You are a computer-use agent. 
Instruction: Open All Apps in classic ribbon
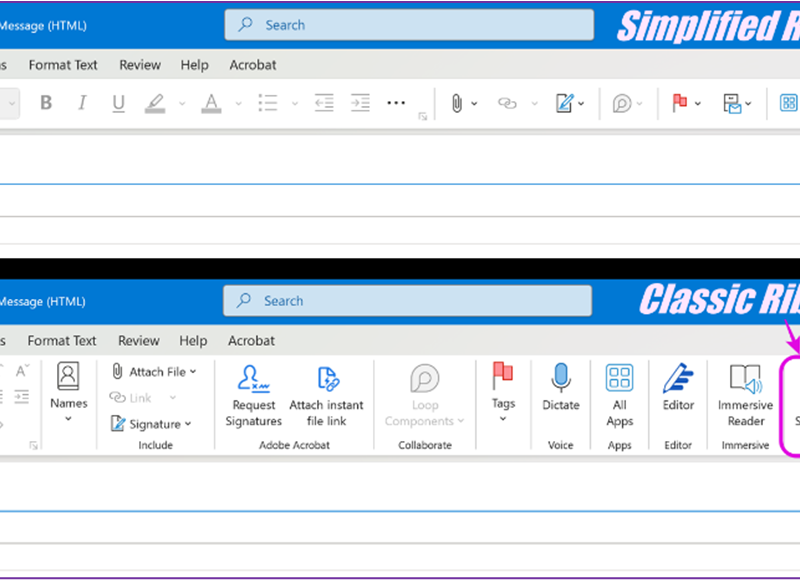[619, 394]
